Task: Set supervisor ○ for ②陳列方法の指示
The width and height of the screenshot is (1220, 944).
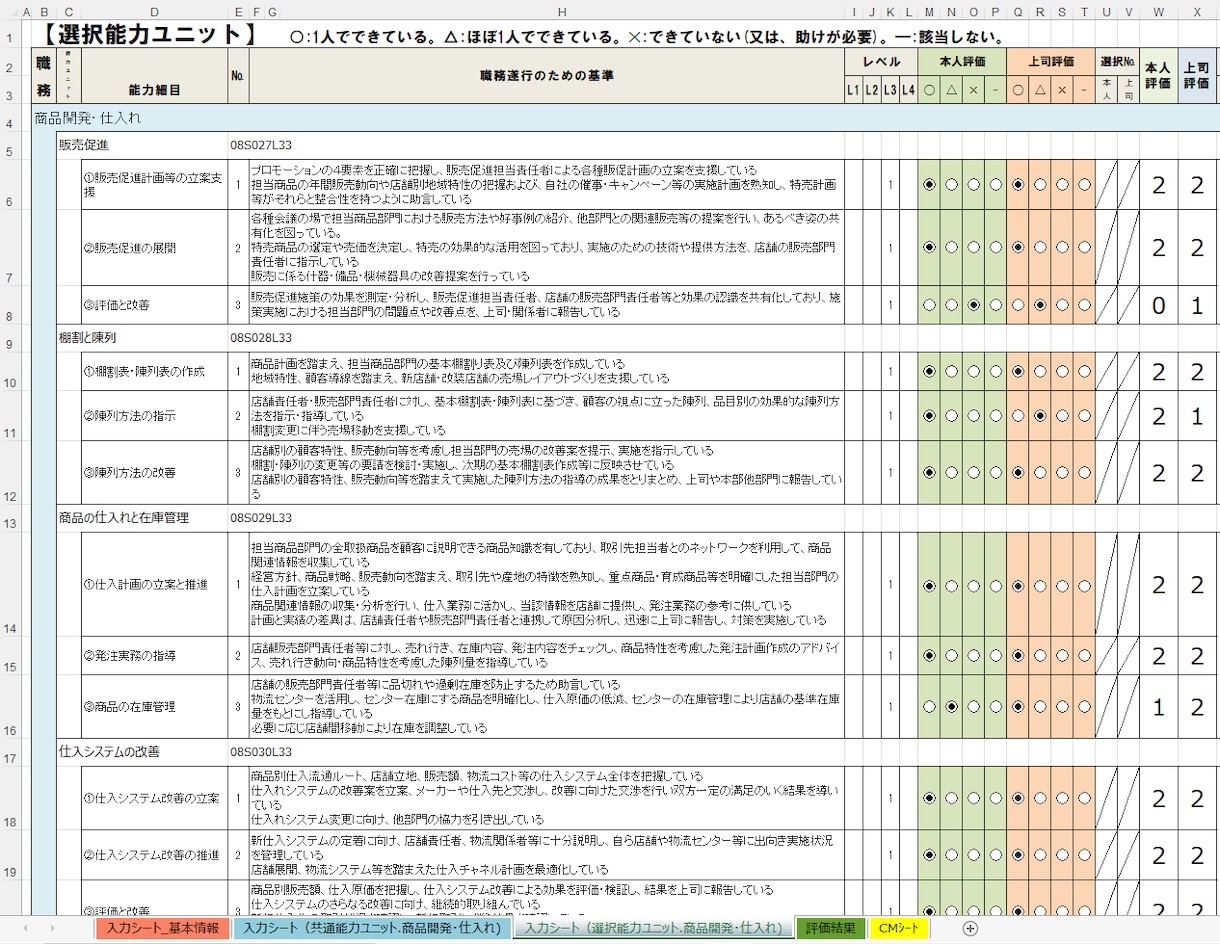Action: click(x=1018, y=415)
